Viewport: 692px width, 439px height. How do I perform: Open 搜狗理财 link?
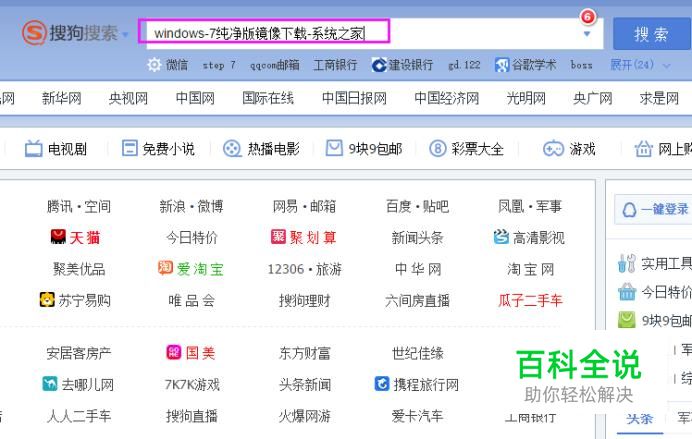point(305,301)
